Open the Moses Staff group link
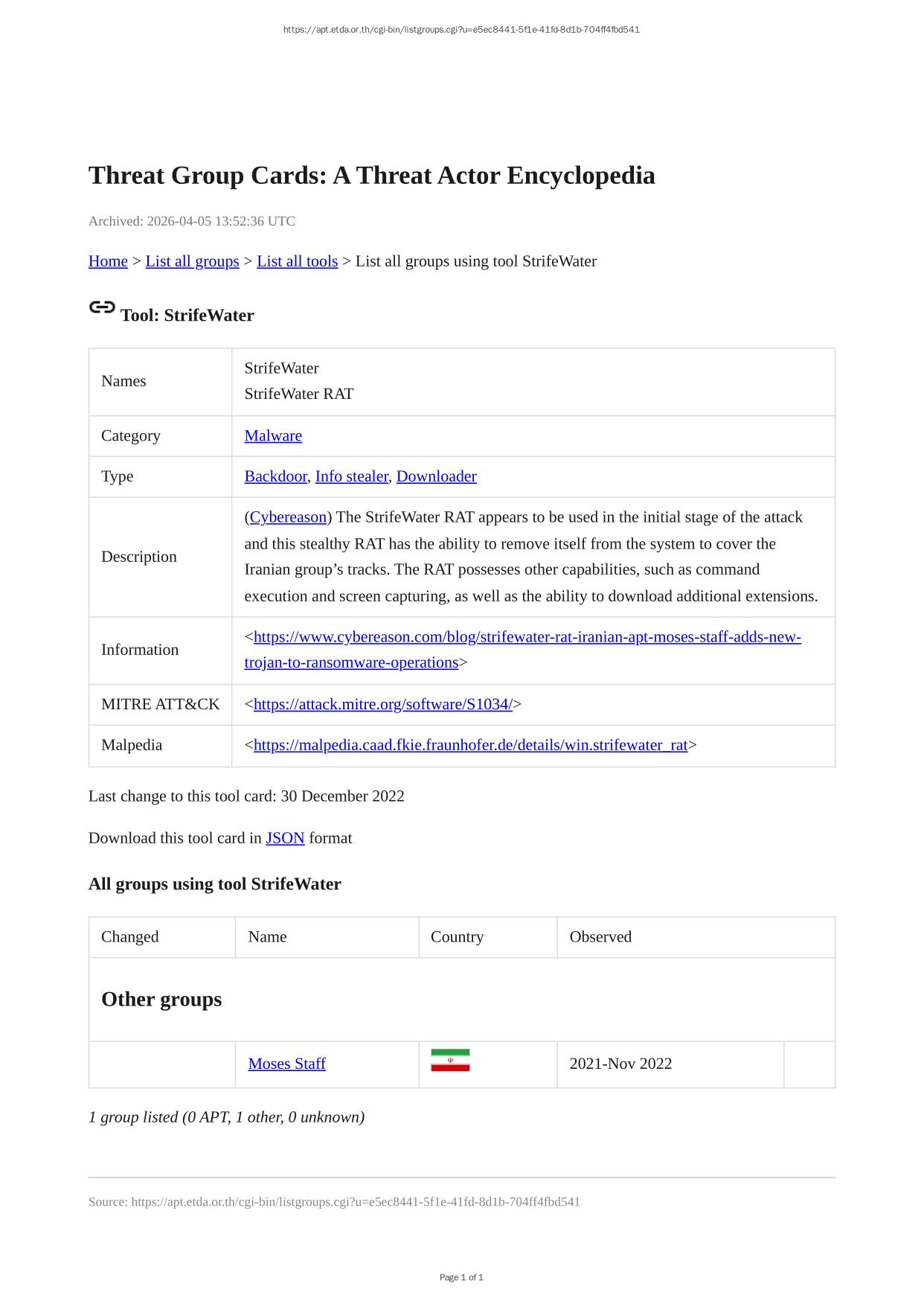This screenshot has width=924, height=1307. coord(286,1064)
